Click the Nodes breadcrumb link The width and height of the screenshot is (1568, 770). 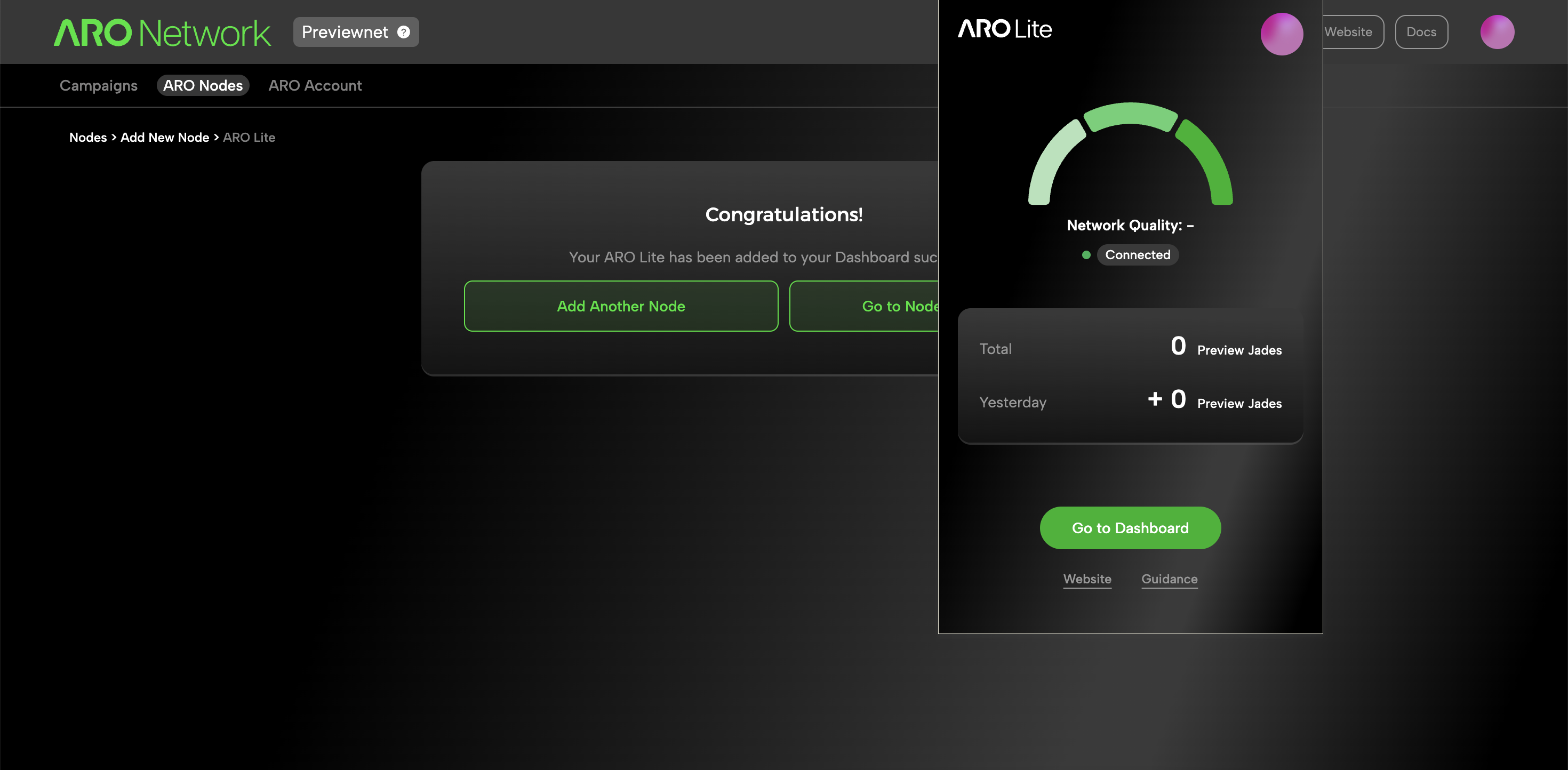[x=87, y=138]
